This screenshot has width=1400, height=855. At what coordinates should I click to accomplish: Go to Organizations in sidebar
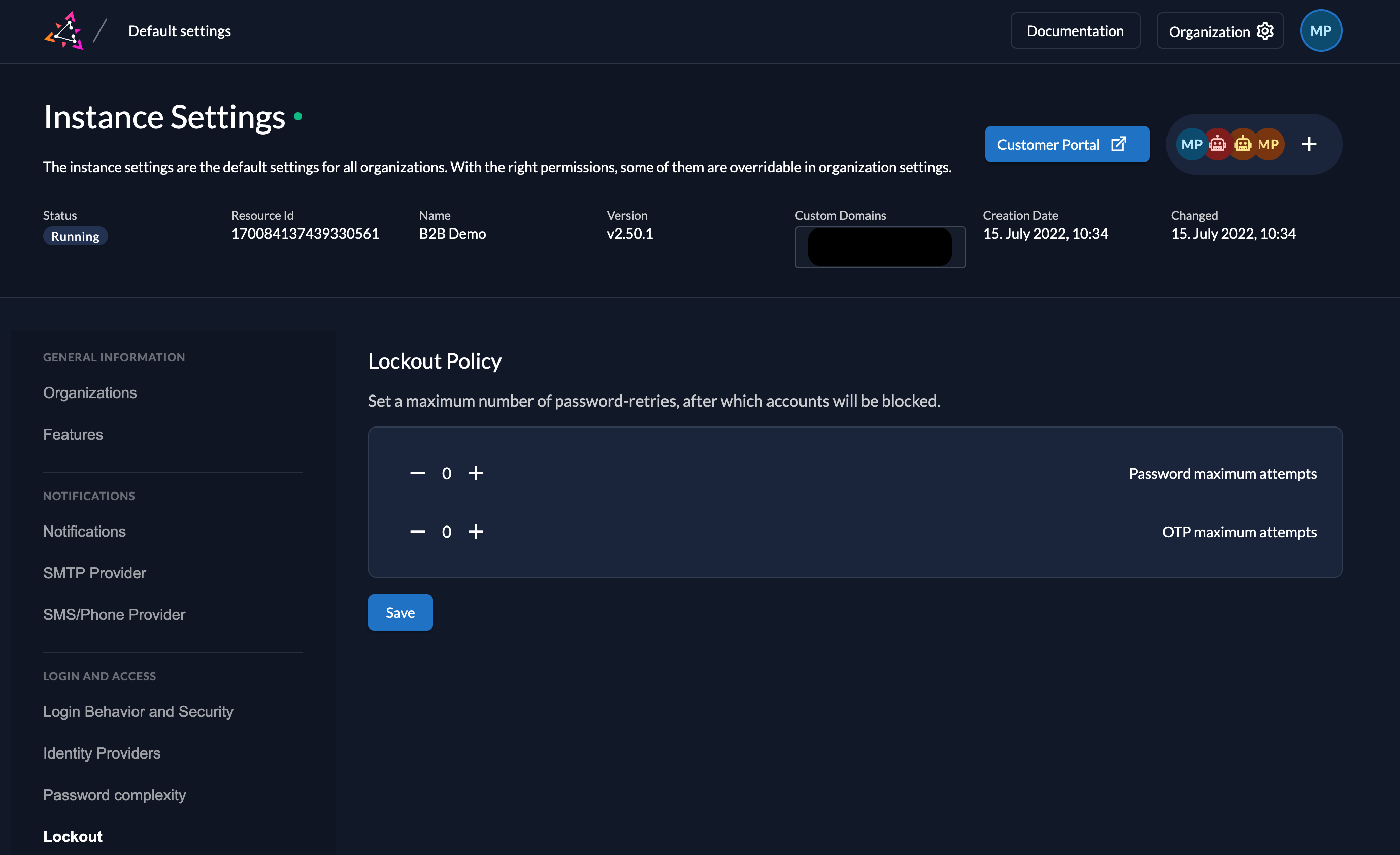click(x=90, y=393)
